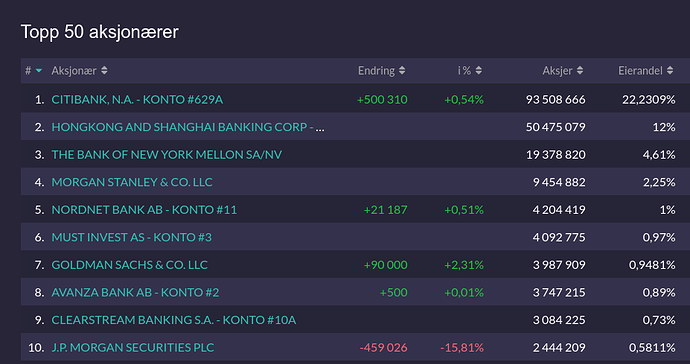The height and width of the screenshot is (364, 690).
Task: Open MUST INVEST AS - KONTO #3 link
Action: pyautogui.click(x=132, y=237)
